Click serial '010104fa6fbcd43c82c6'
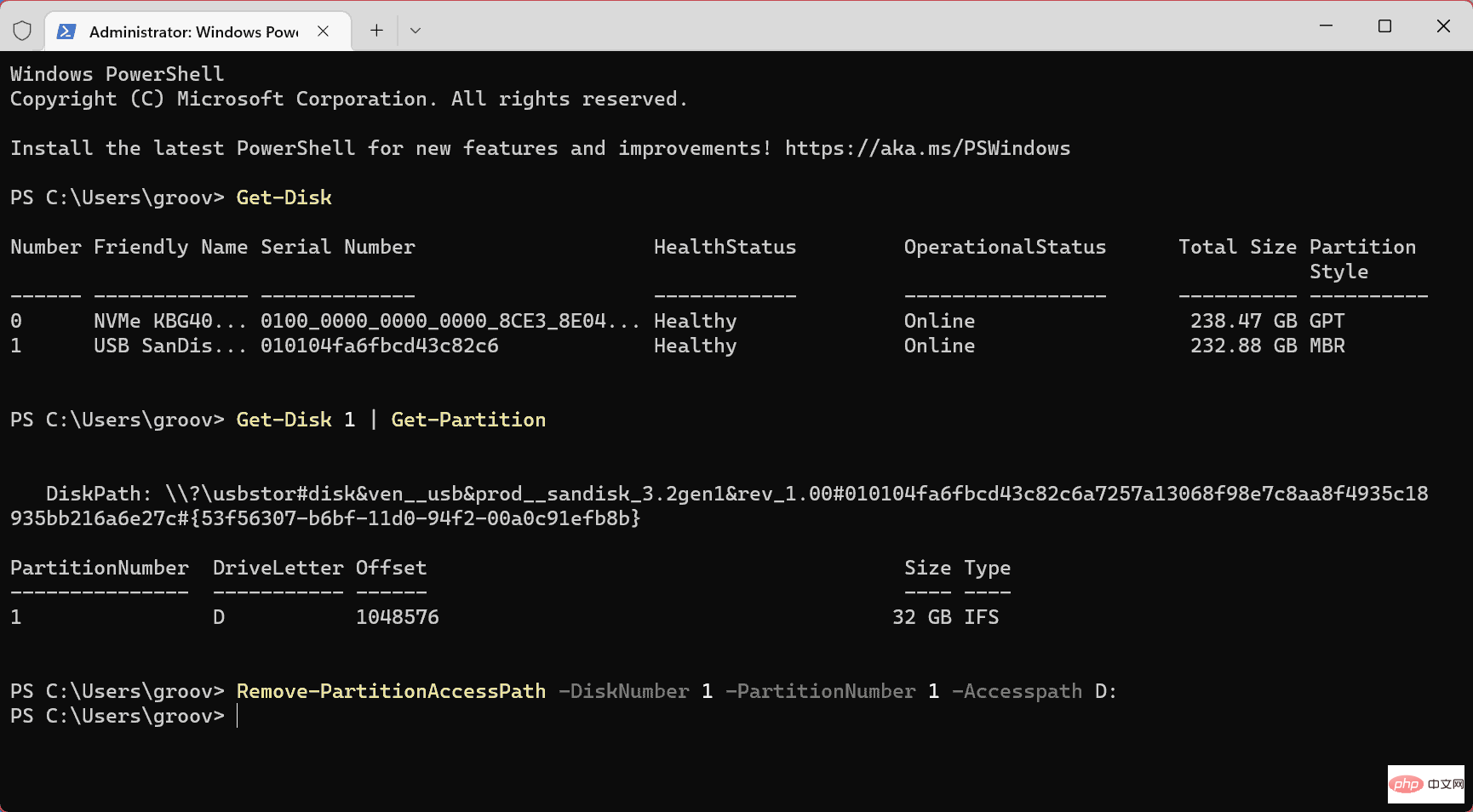 click(x=380, y=346)
